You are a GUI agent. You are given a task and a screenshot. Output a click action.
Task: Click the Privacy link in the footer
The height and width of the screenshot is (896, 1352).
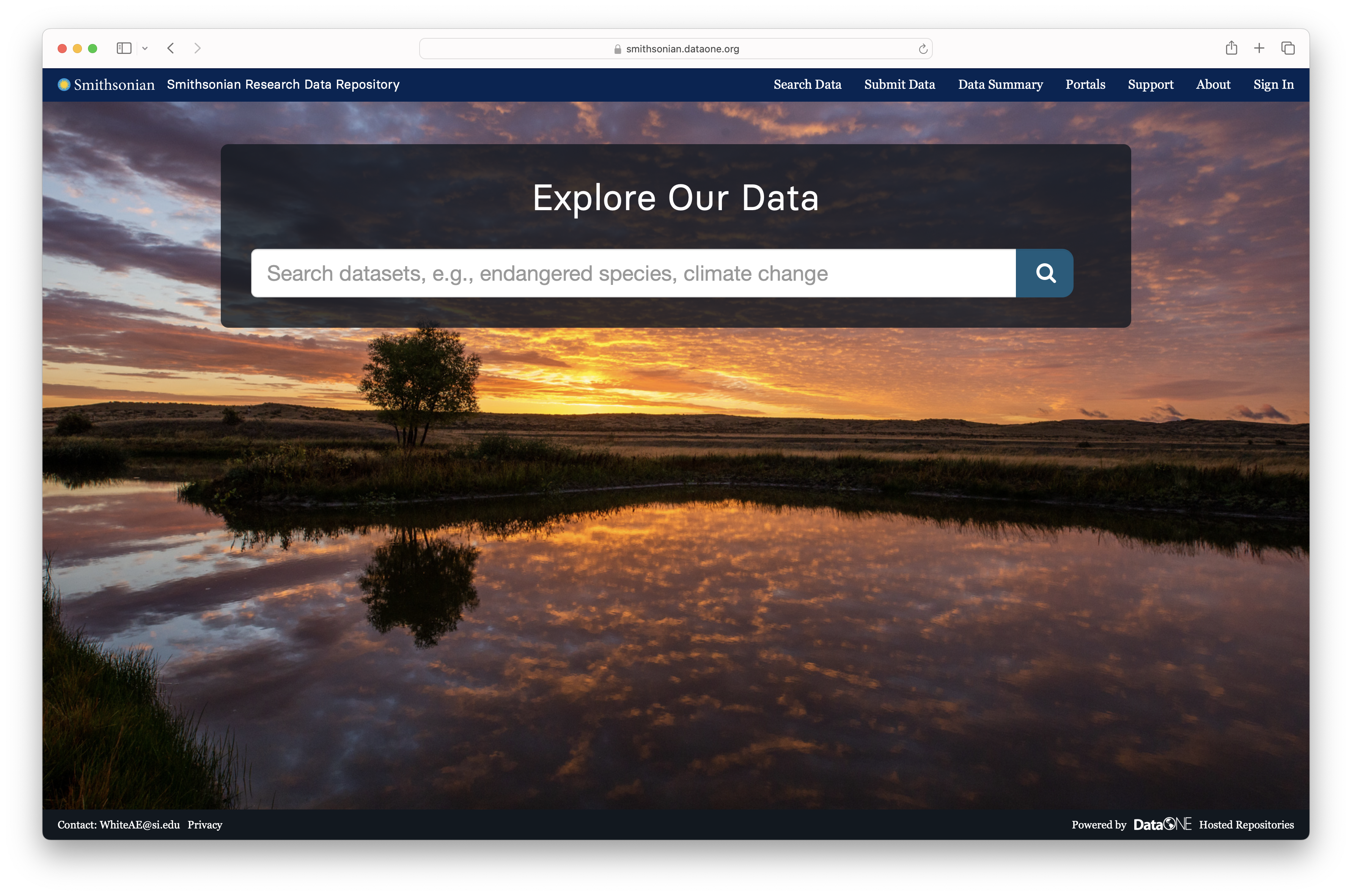coord(204,825)
